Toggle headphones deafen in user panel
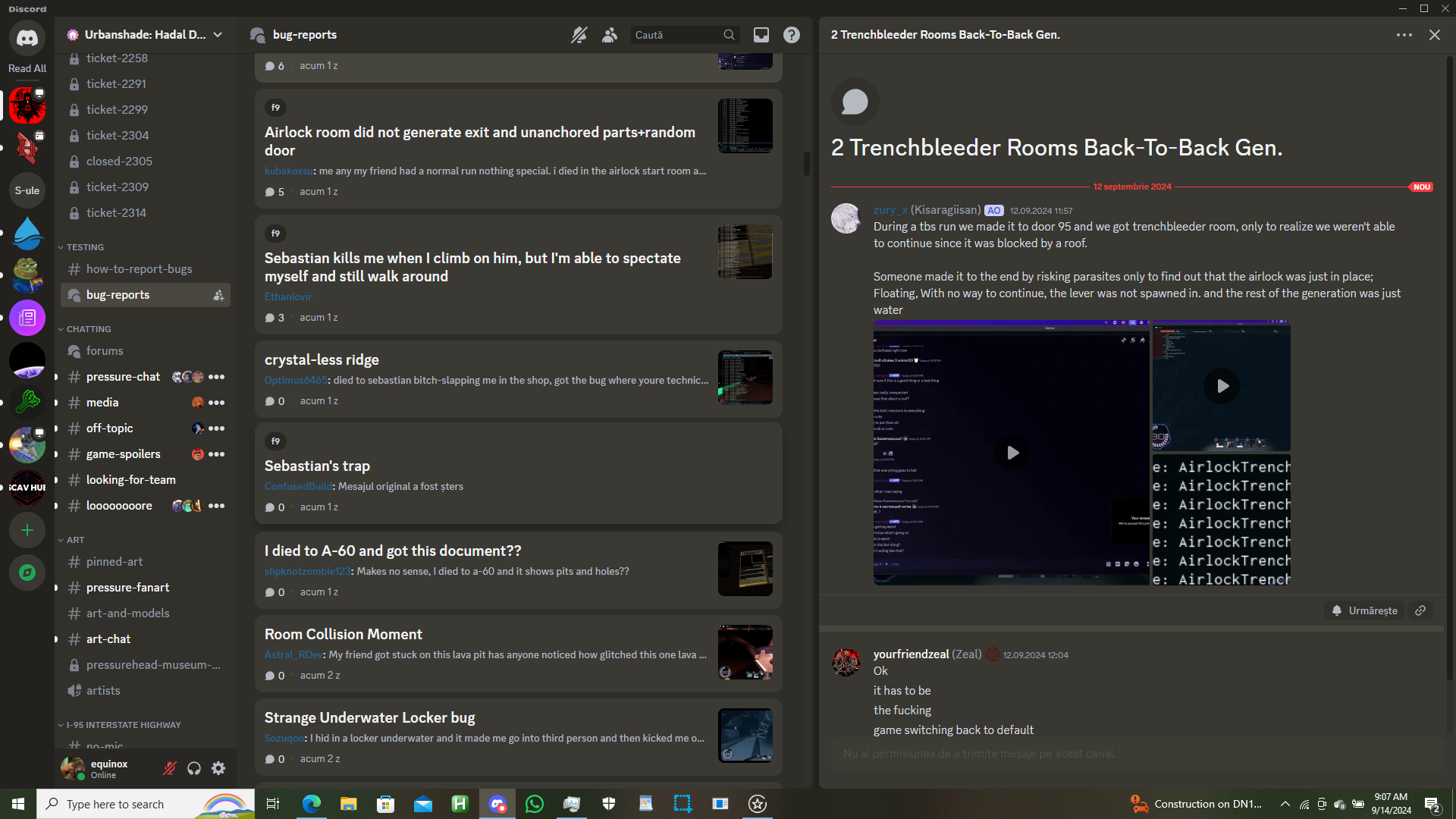The image size is (1456, 819). pyautogui.click(x=194, y=768)
